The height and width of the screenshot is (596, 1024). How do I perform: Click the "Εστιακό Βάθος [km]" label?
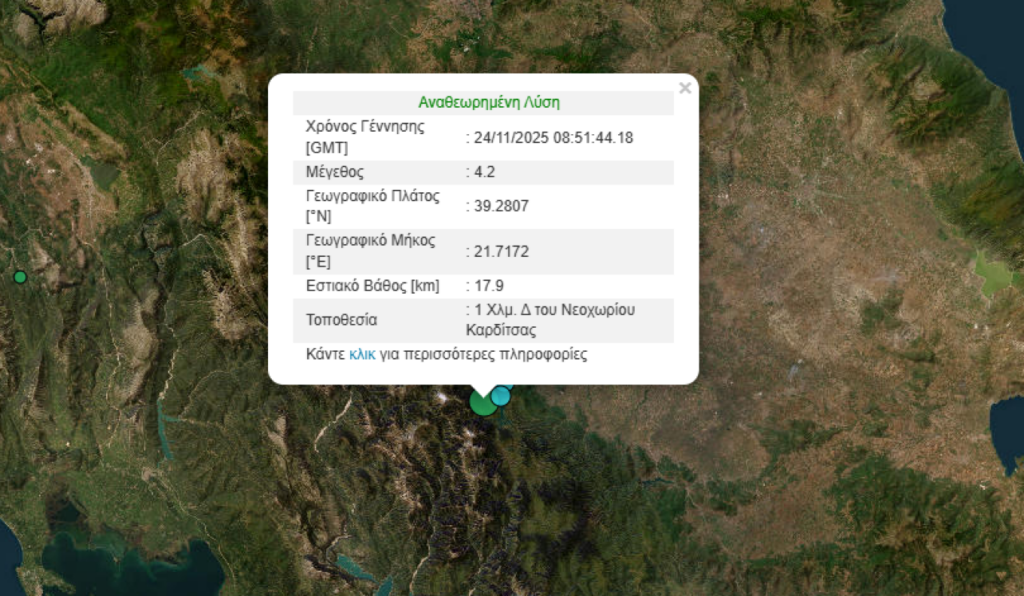point(372,286)
